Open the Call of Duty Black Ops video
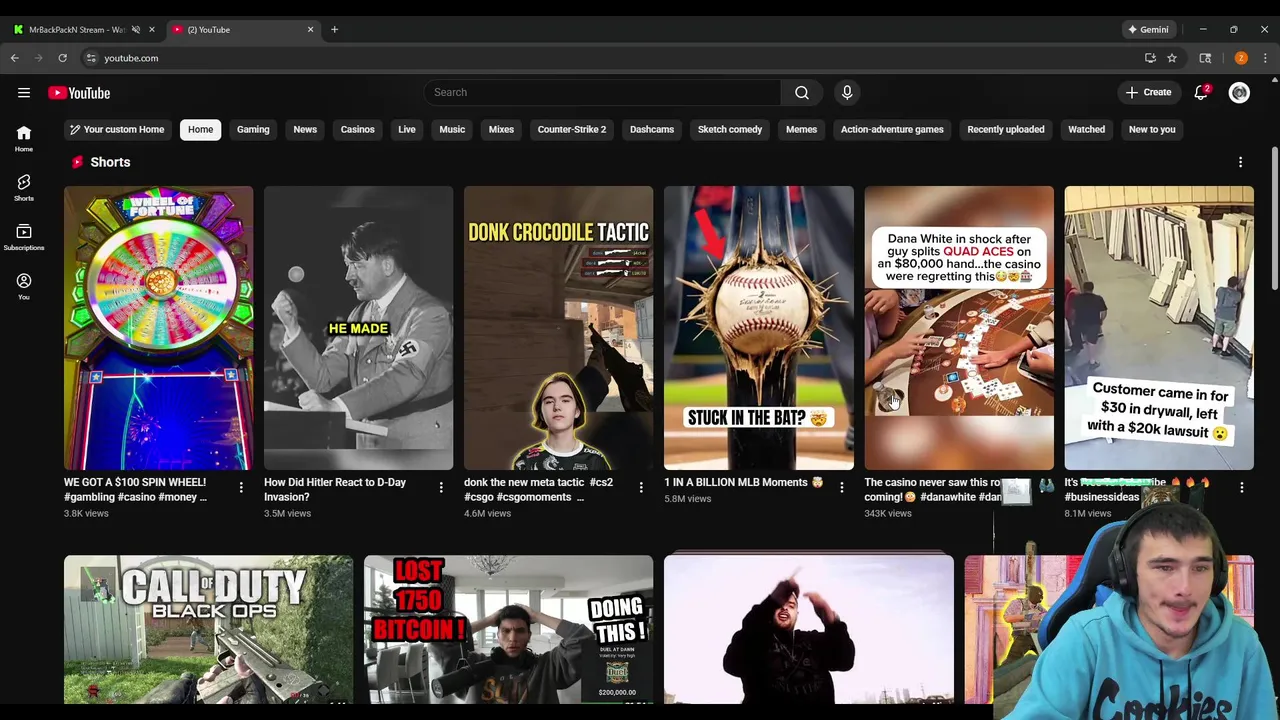 coord(209,630)
